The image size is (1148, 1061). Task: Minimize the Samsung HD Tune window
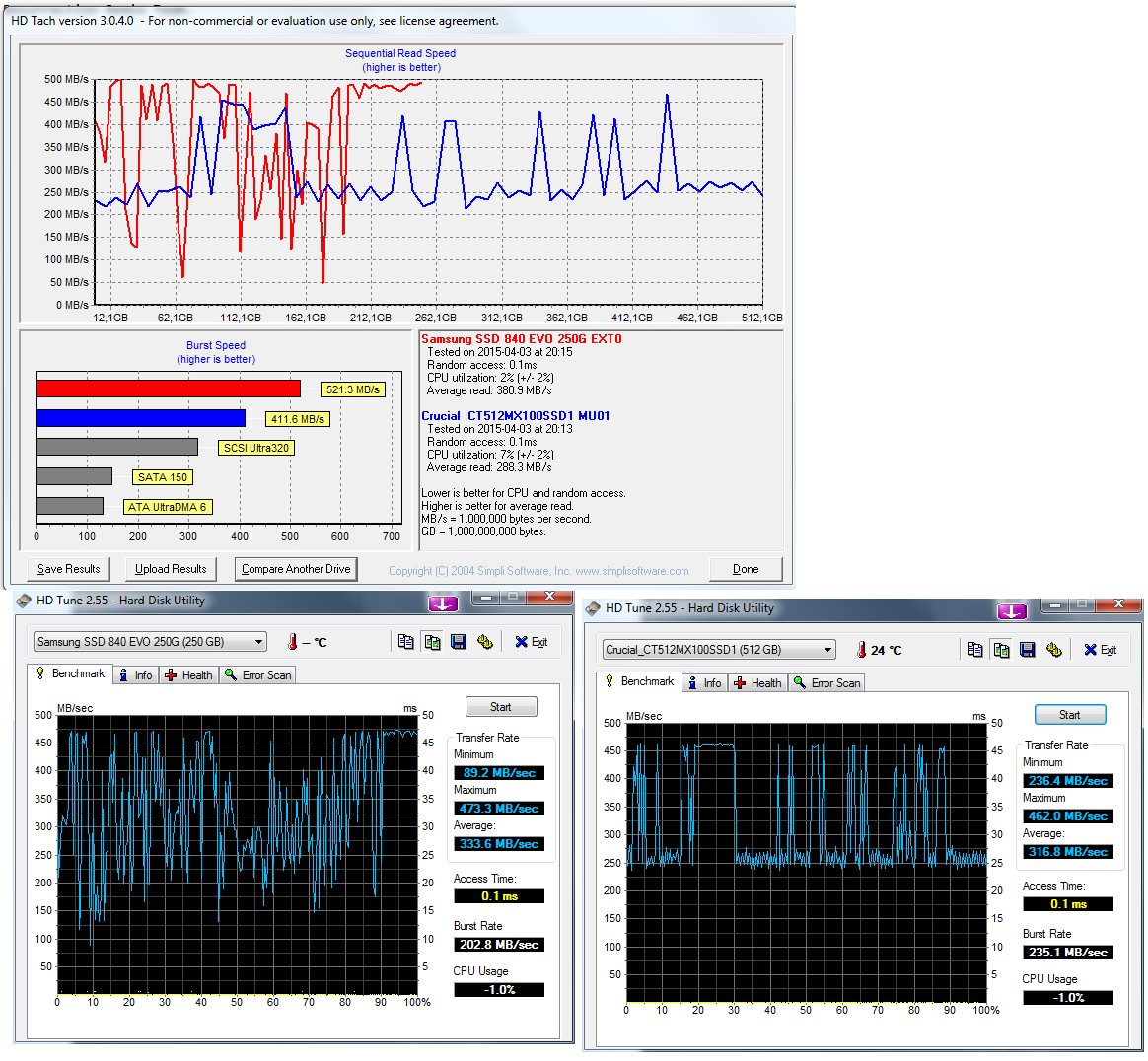(x=487, y=597)
